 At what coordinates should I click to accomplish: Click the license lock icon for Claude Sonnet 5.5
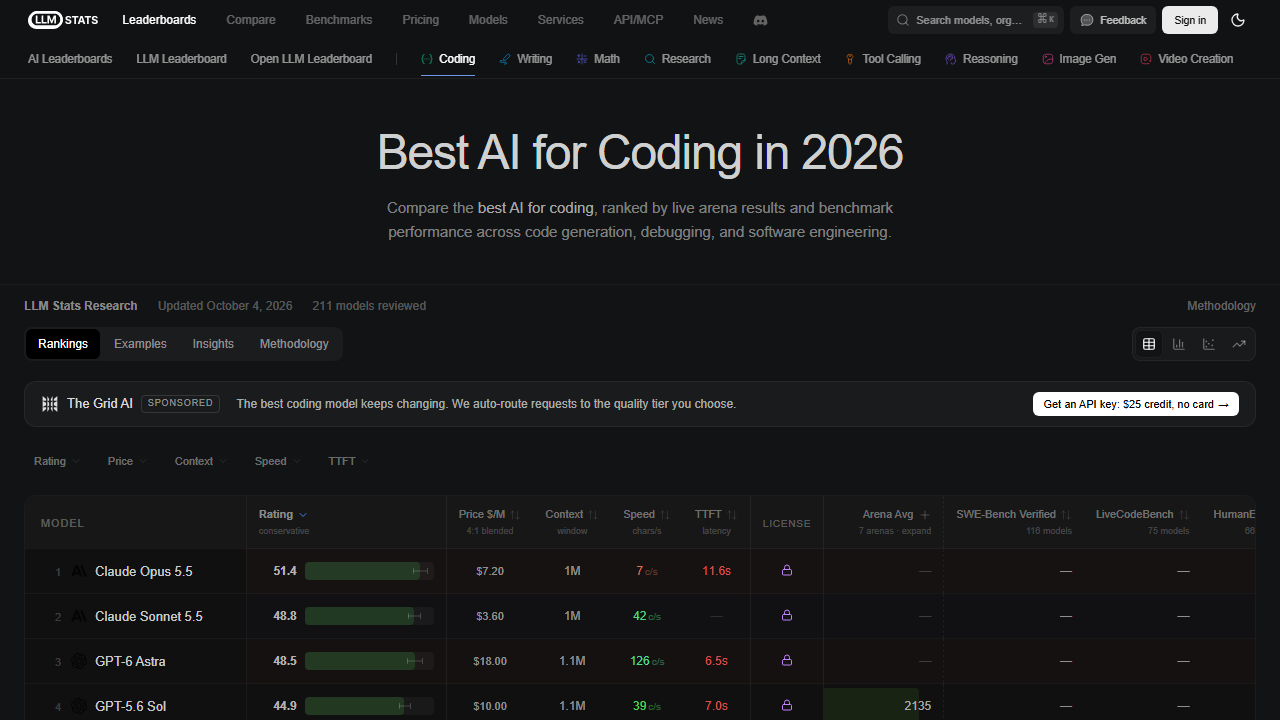787,616
